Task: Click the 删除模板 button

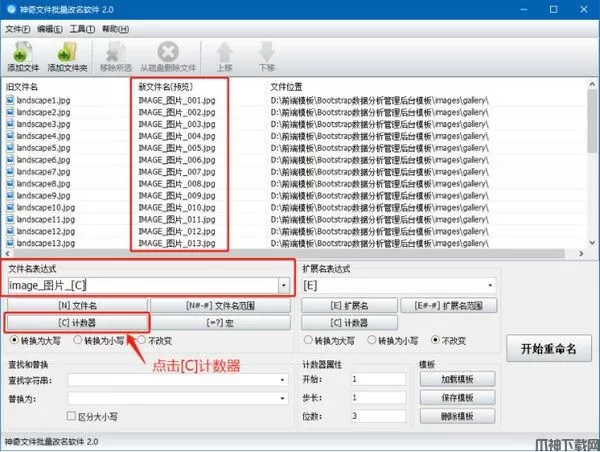Action: 457,416
